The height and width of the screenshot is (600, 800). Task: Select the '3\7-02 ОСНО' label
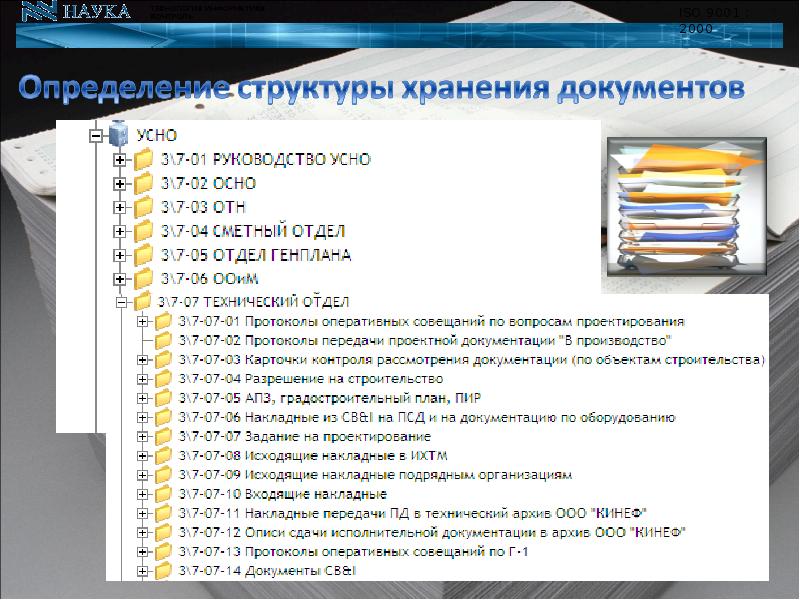coord(208,184)
